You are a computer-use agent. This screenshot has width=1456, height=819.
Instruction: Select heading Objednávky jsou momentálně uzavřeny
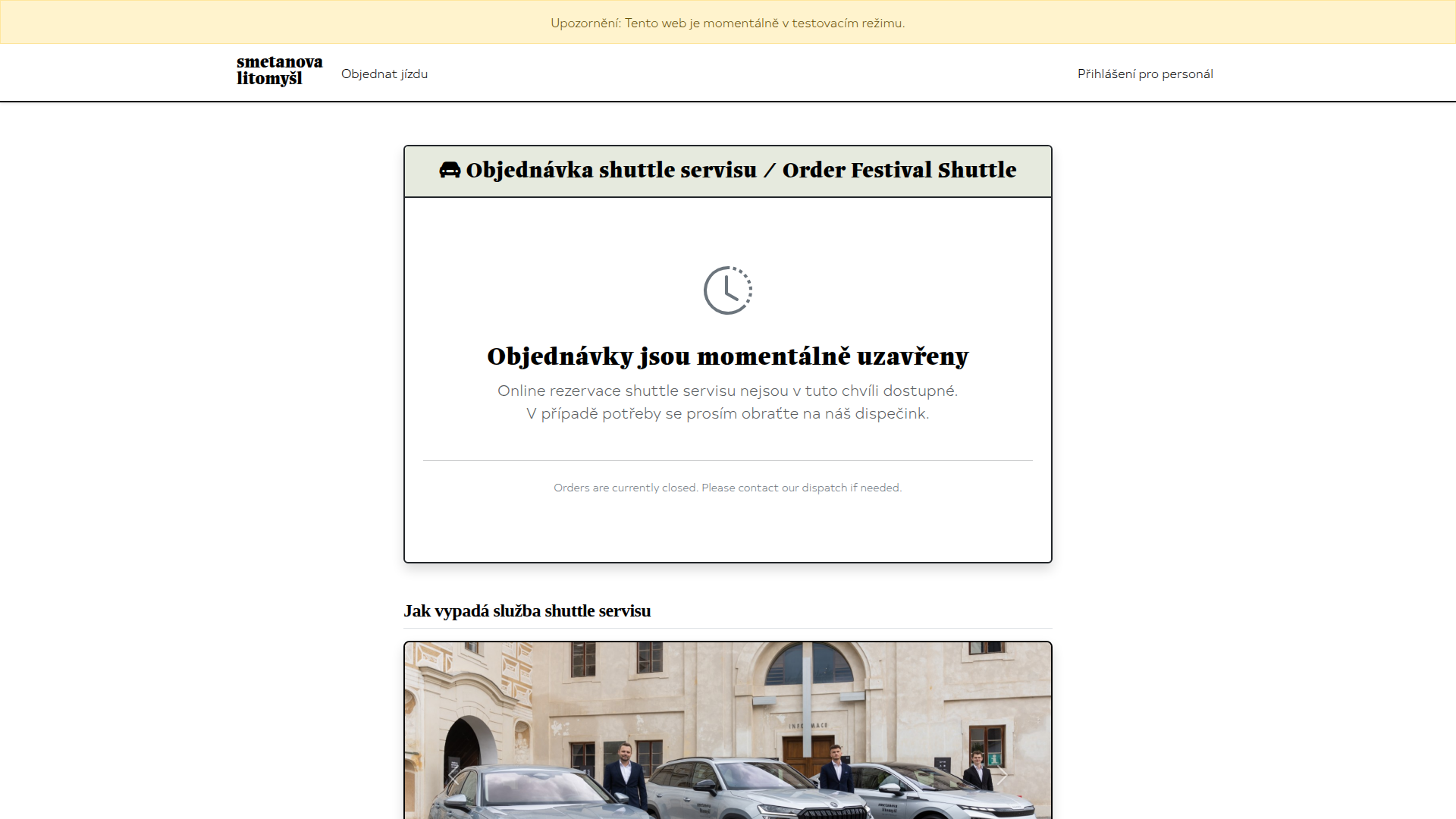728,356
